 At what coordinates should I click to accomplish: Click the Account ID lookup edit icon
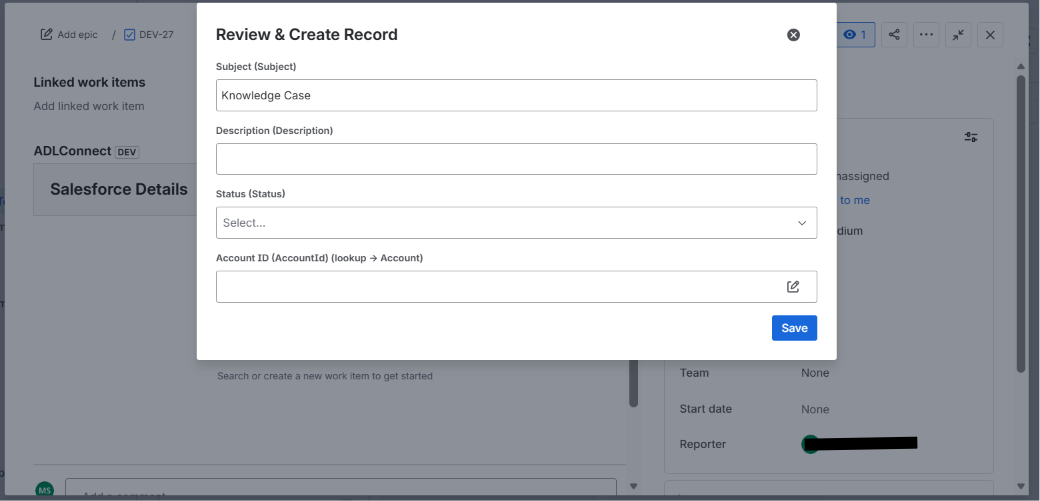click(793, 287)
